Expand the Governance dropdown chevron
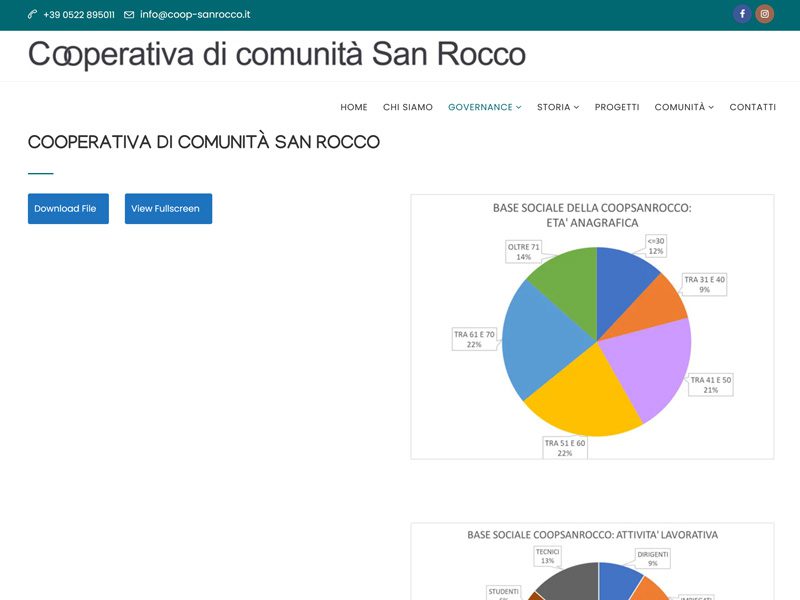This screenshot has width=800, height=600. coord(518,107)
